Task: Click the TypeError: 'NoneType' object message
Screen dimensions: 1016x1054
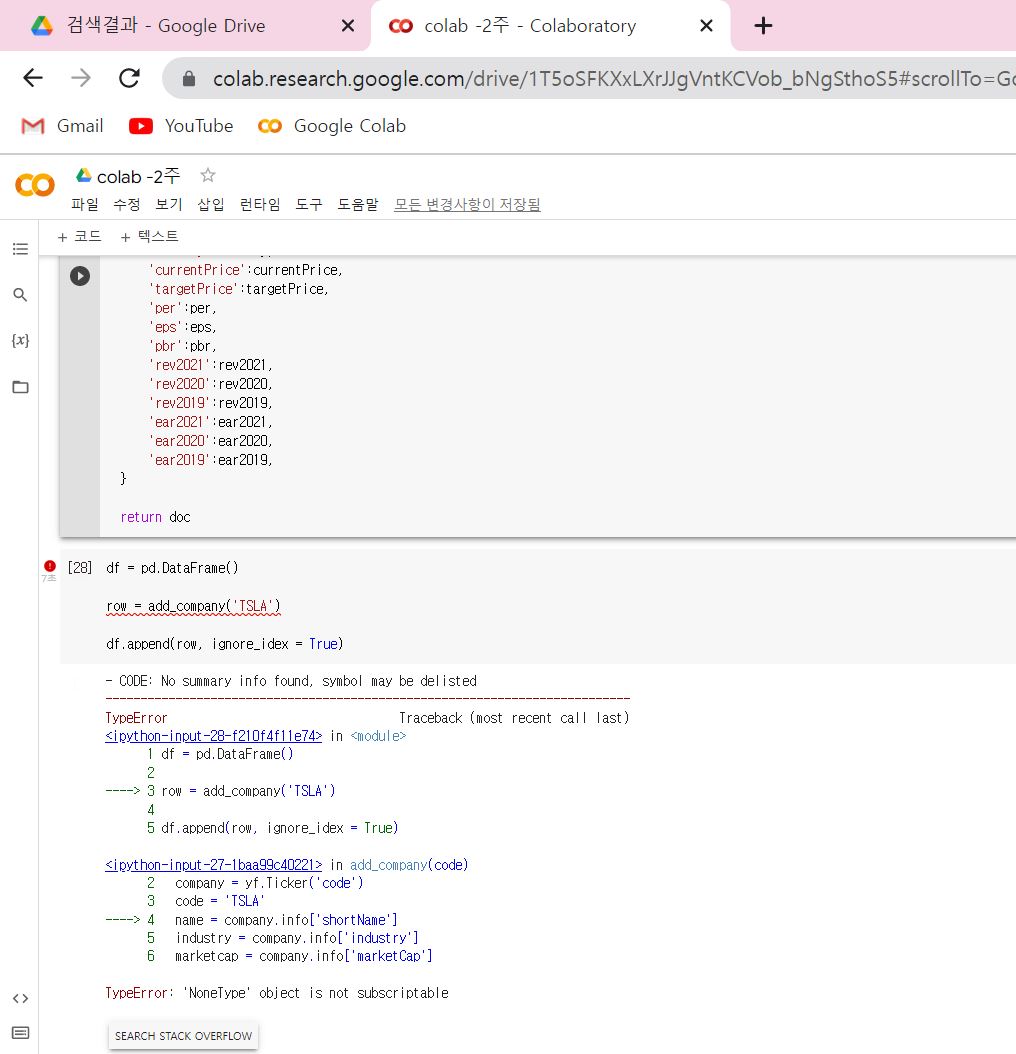Action: 277,993
